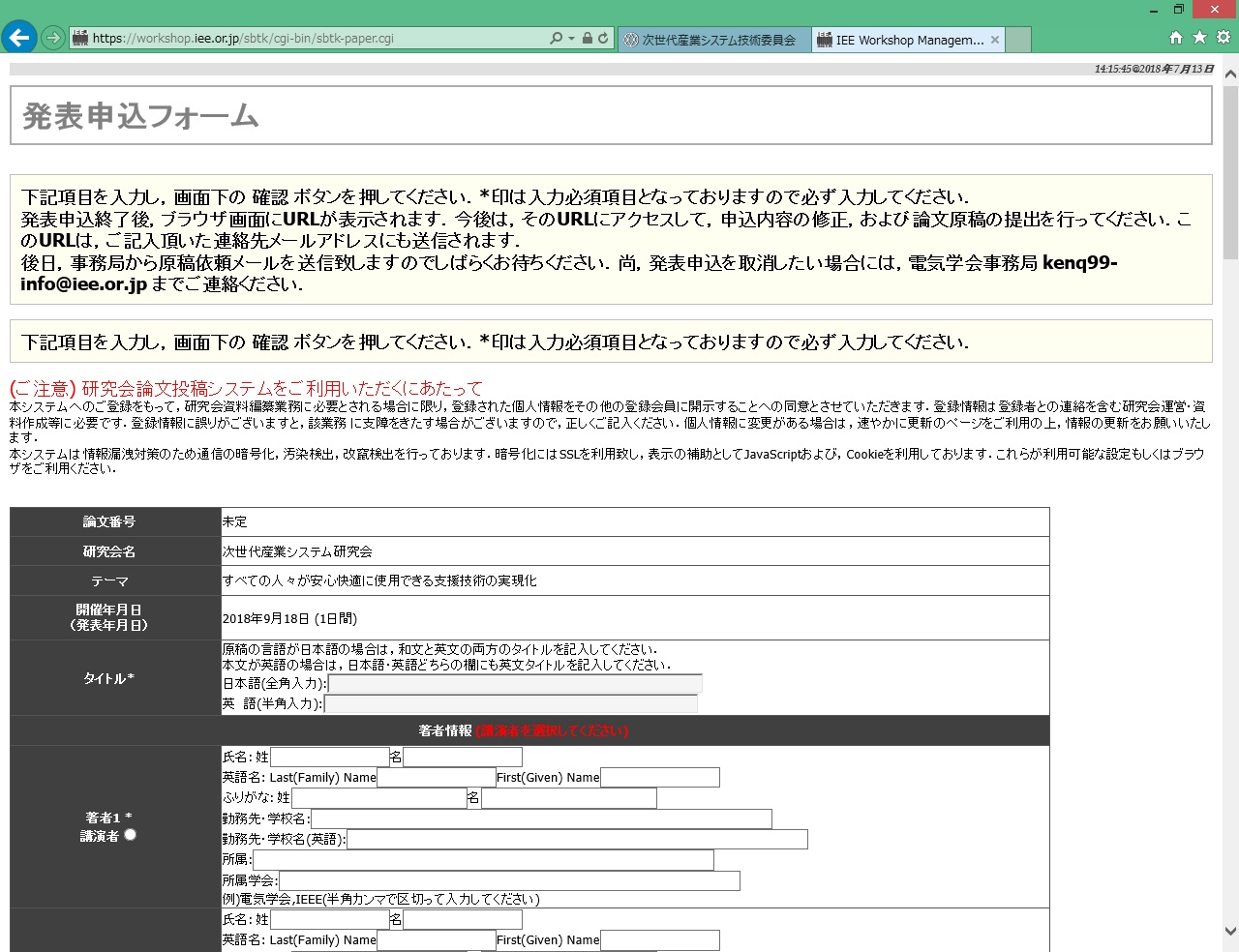The height and width of the screenshot is (952, 1239).
Task: Click the page's vertical scrollbar down arrow
Action: click(1230, 932)
